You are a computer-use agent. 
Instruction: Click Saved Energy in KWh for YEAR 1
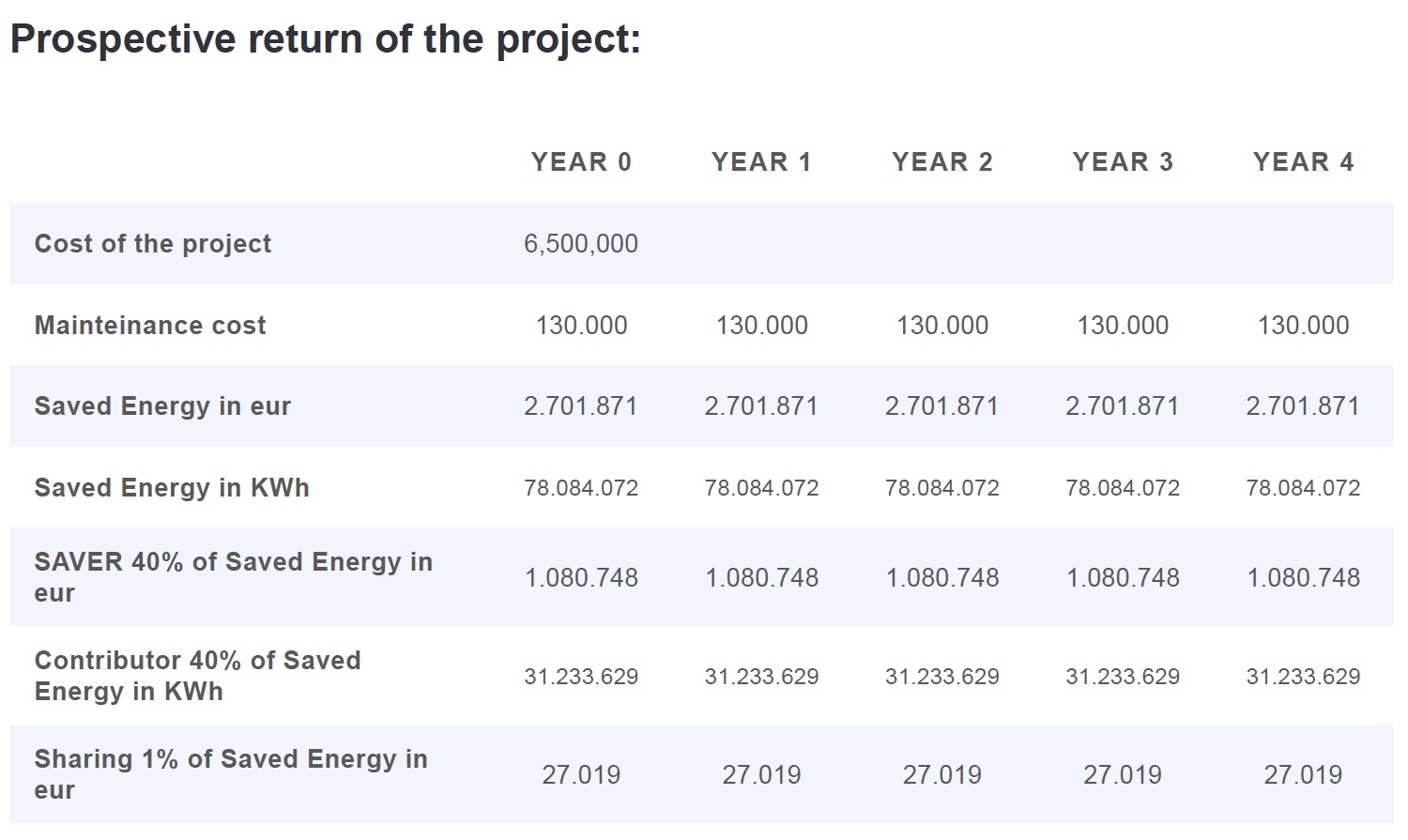tap(761, 488)
